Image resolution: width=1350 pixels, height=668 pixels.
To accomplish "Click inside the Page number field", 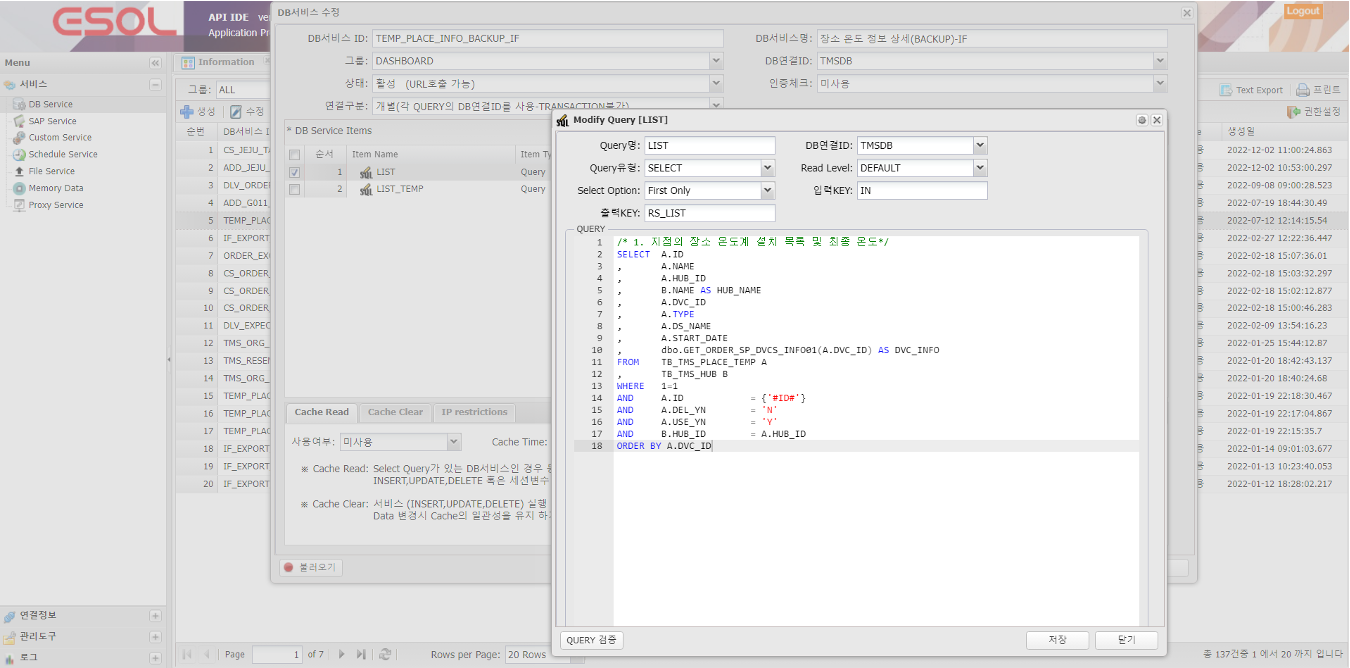I will coord(277,654).
